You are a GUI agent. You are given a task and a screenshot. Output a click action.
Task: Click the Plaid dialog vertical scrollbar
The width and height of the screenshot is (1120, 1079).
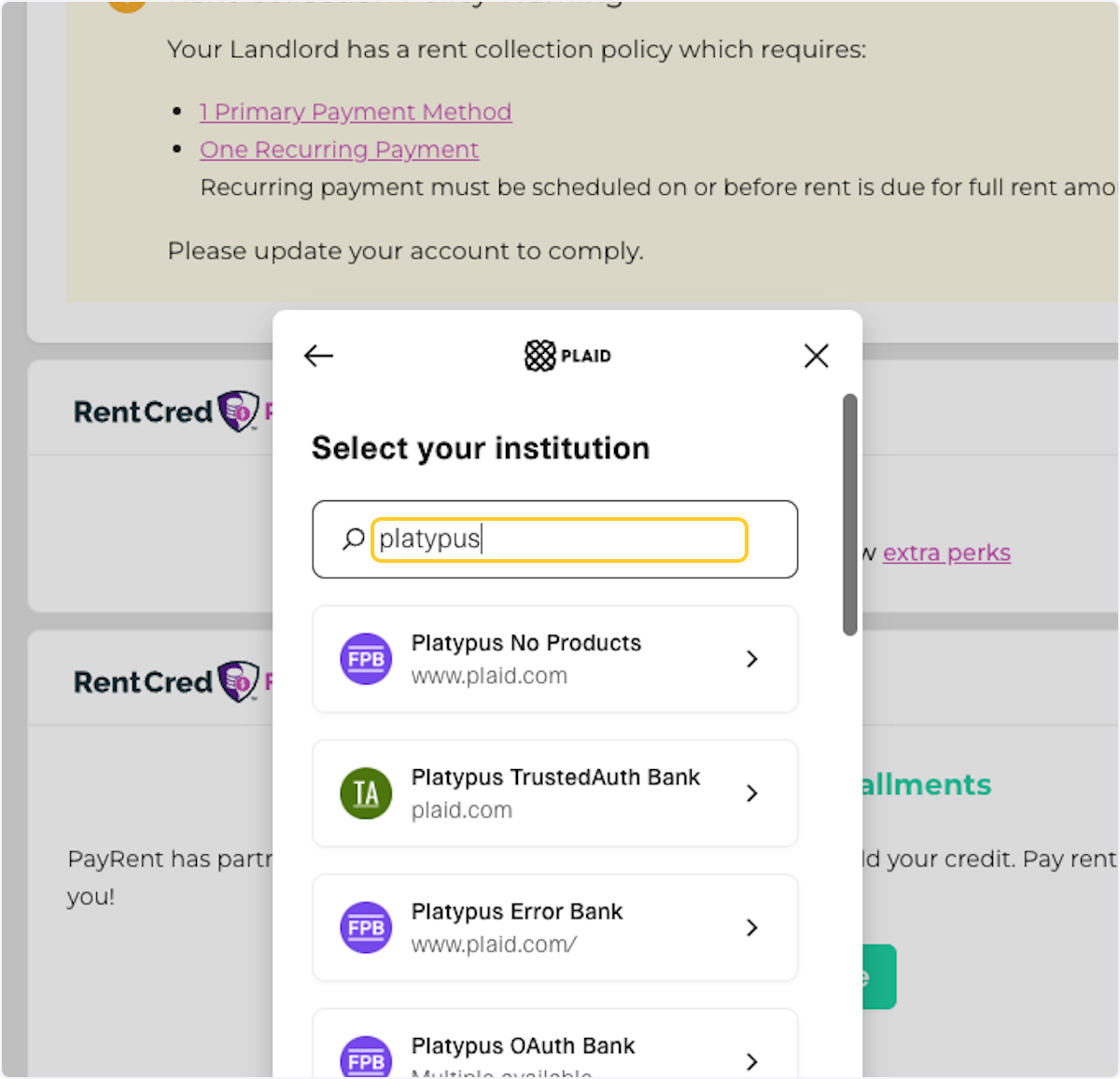tap(849, 514)
